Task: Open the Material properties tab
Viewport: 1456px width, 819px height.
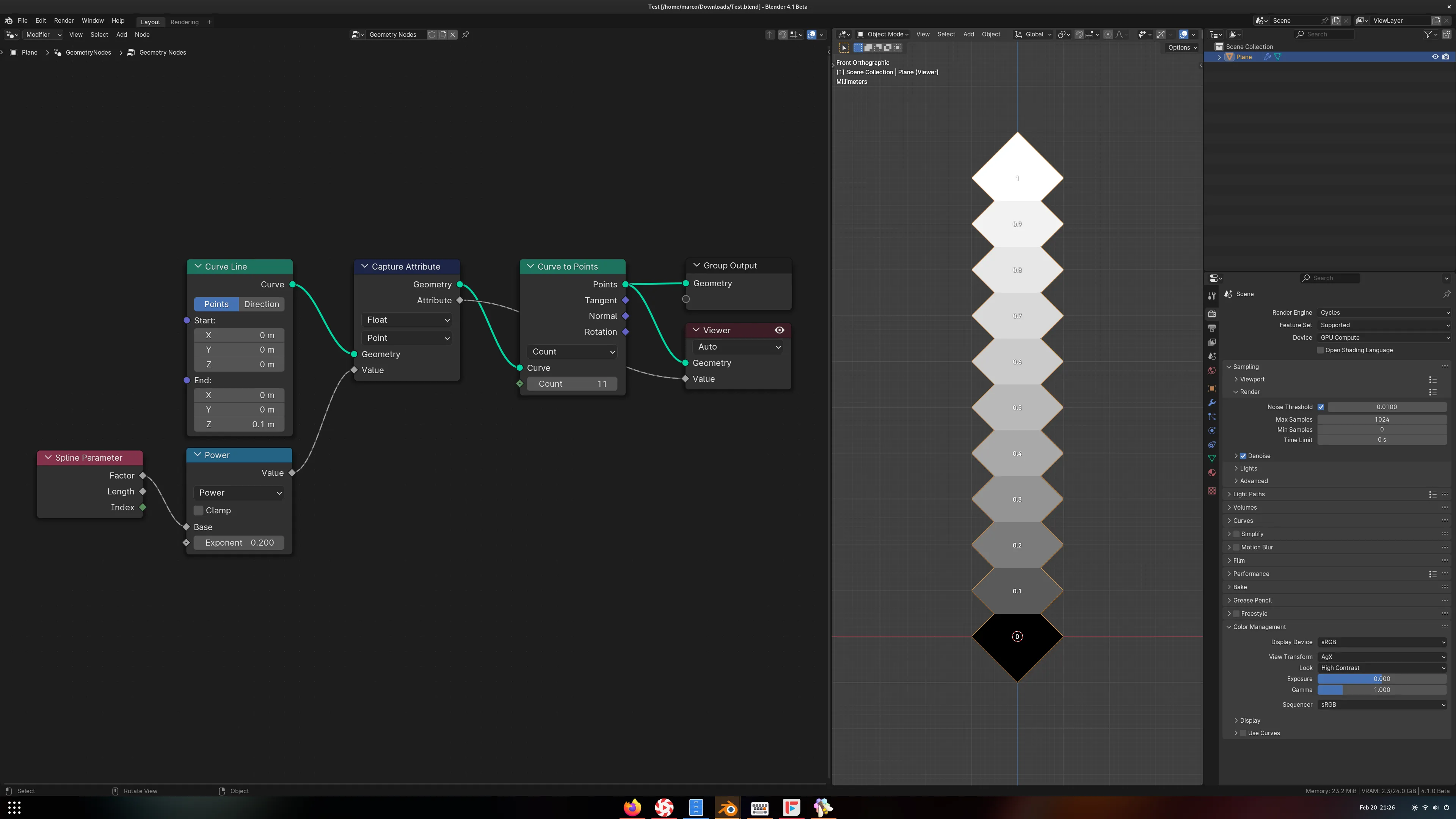Action: (x=1212, y=472)
